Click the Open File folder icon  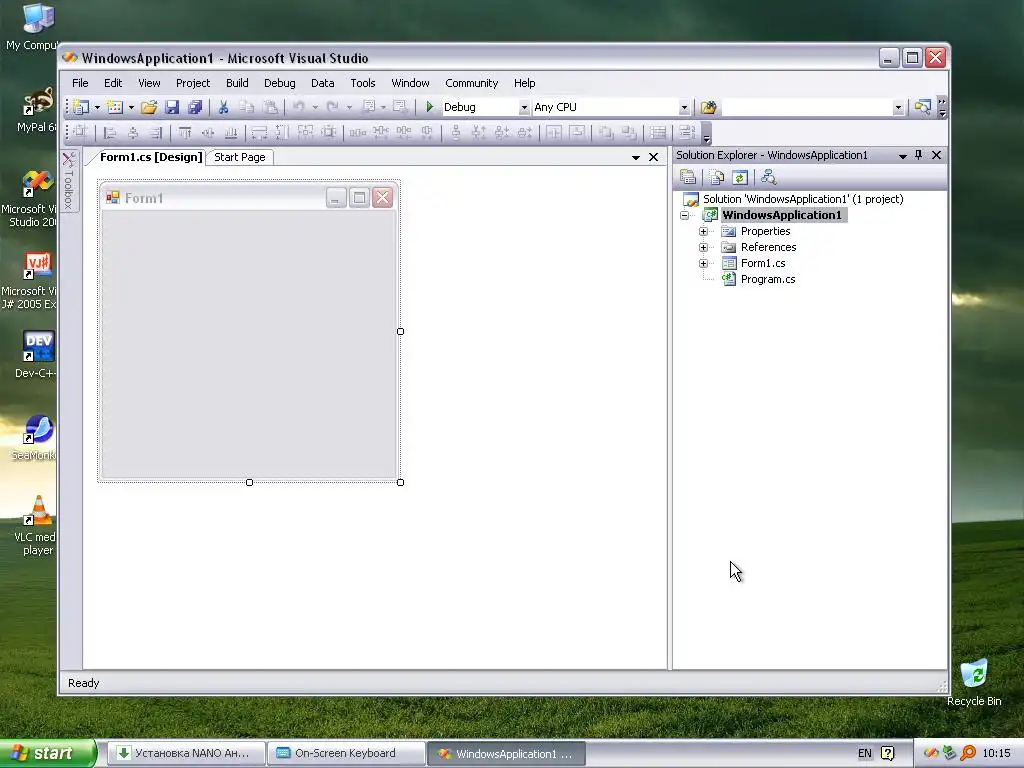click(x=149, y=107)
